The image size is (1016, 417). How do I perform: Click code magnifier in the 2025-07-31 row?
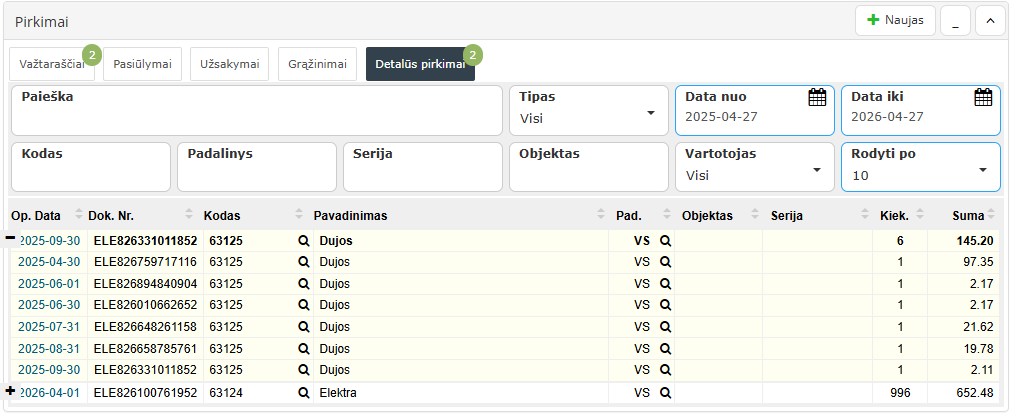(303, 327)
